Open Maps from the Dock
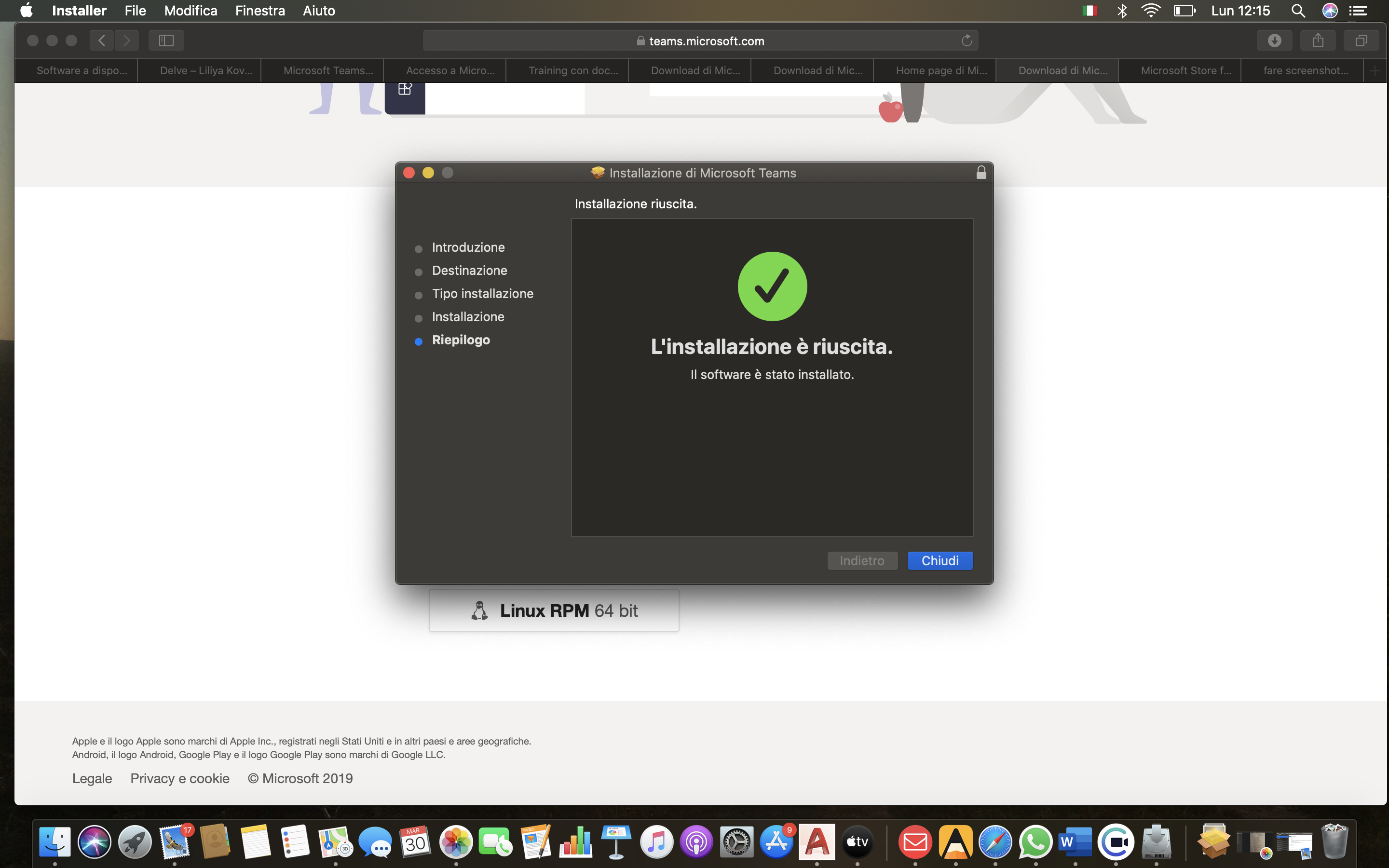Screen dimensions: 1389x868 (x=335, y=842)
